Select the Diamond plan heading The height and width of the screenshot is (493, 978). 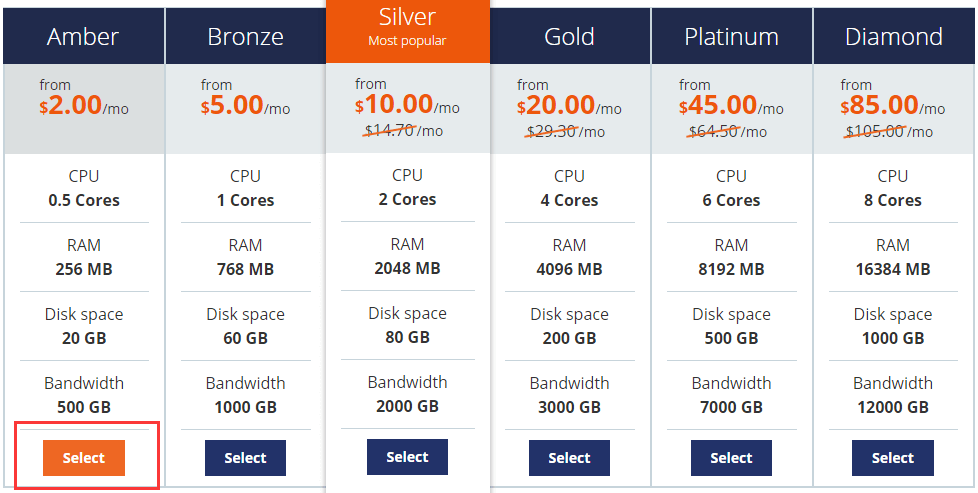point(893,37)
